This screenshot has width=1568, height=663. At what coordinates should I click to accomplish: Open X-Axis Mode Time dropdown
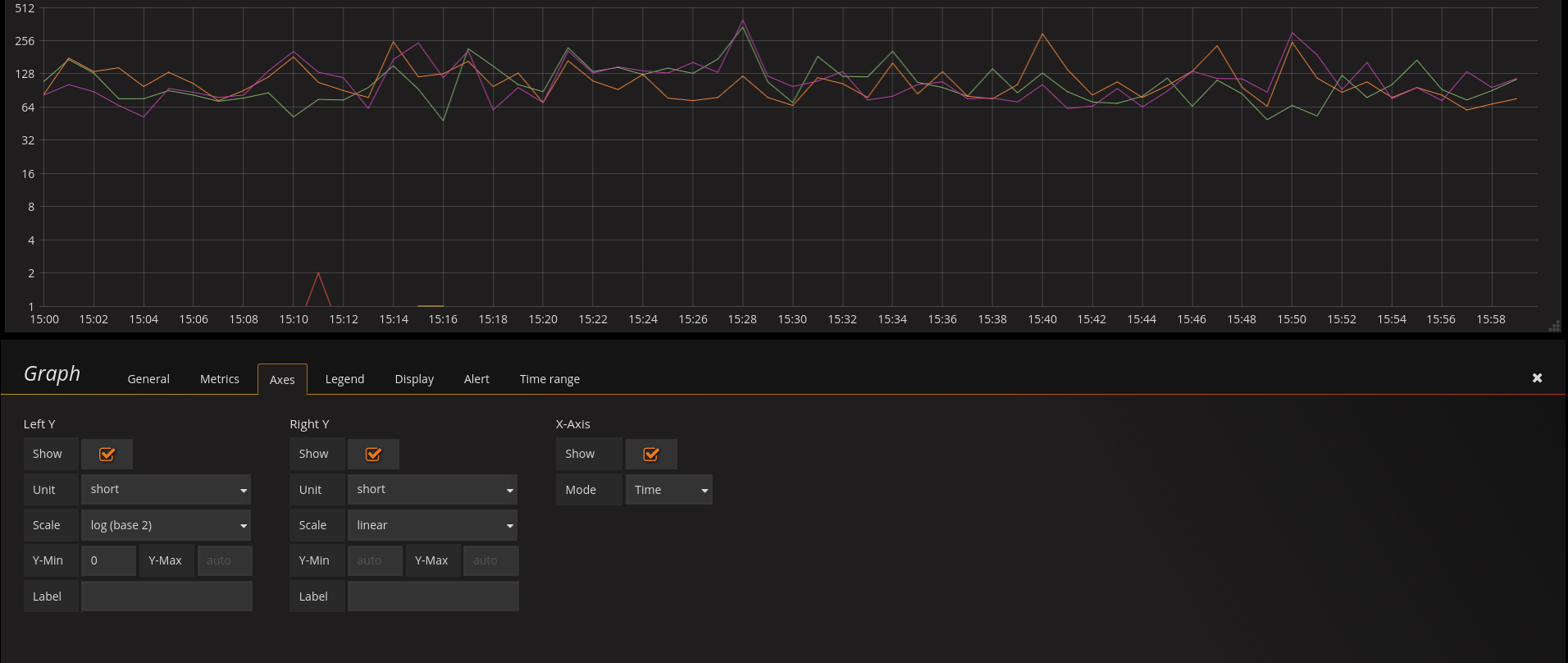point(668,490)
